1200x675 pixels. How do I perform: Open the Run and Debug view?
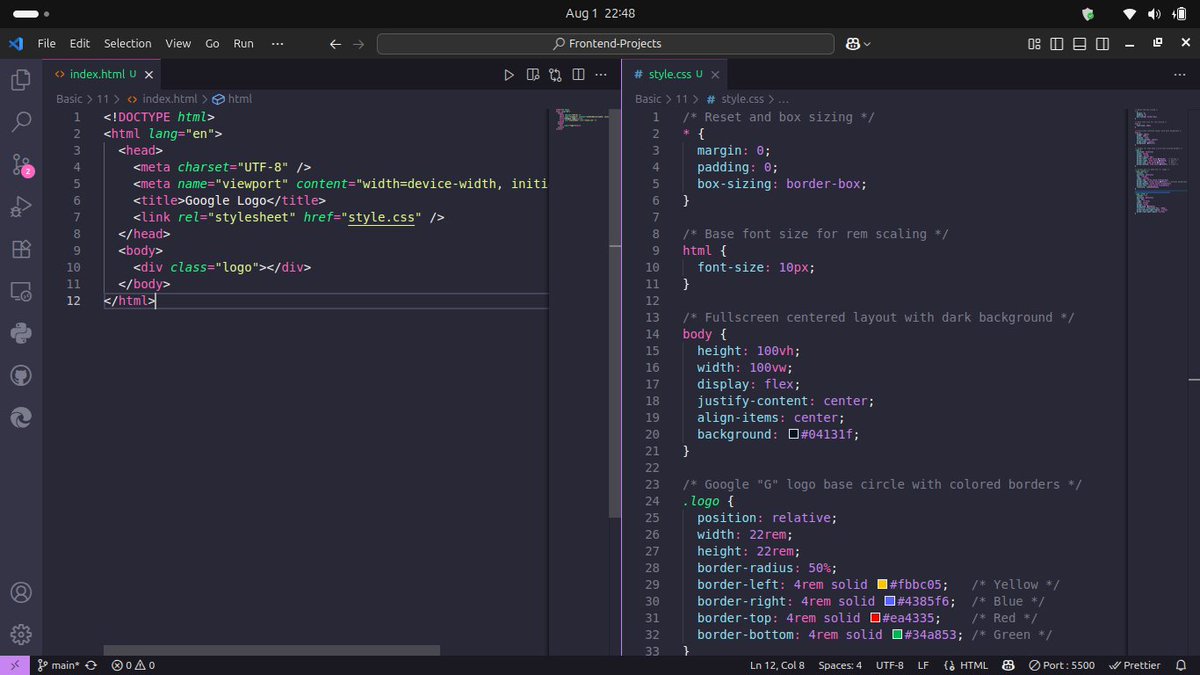(x=21, y=207)
